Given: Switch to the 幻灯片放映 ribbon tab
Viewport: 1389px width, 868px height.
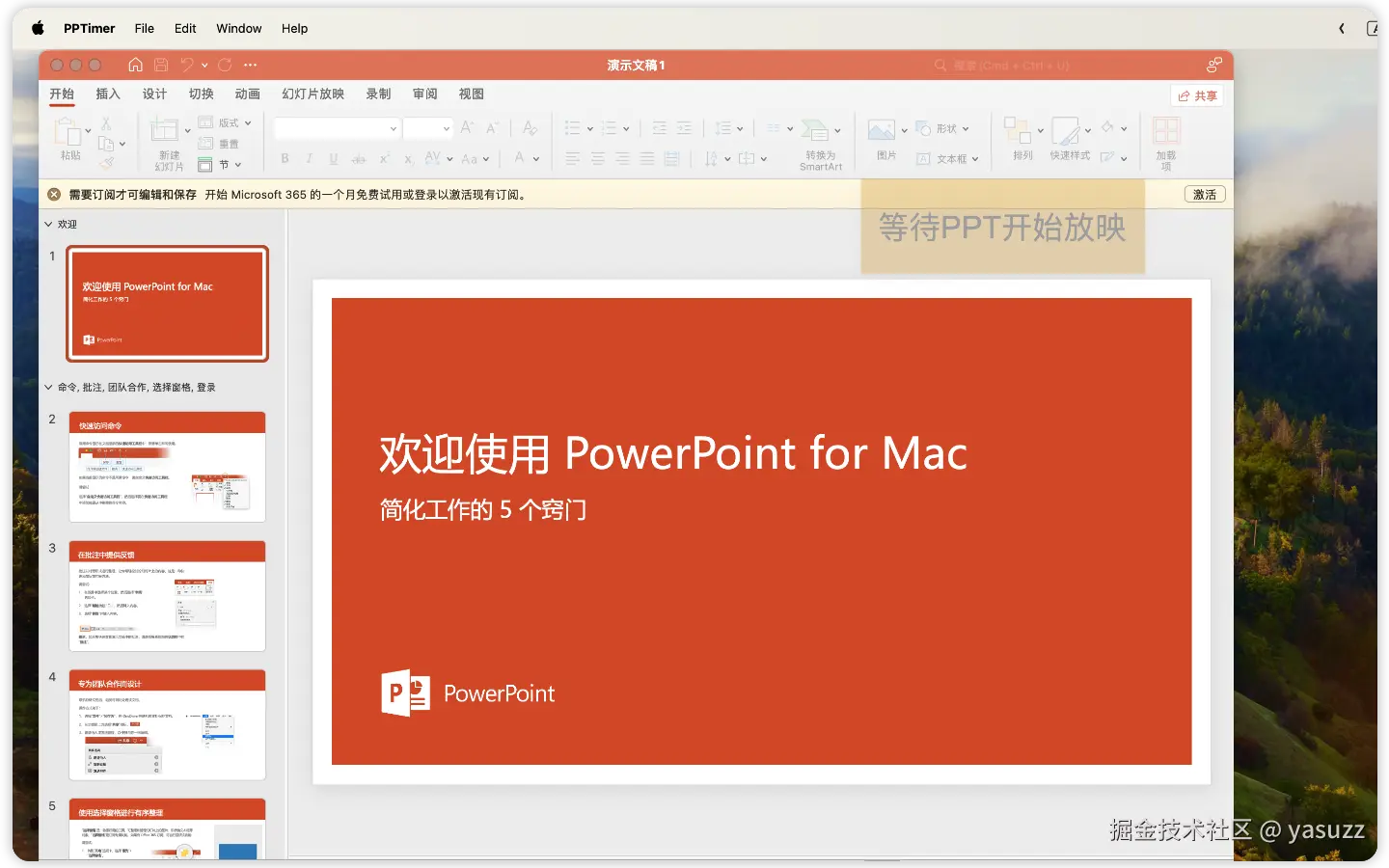Looking at the screenshot, I should (313, 94).
